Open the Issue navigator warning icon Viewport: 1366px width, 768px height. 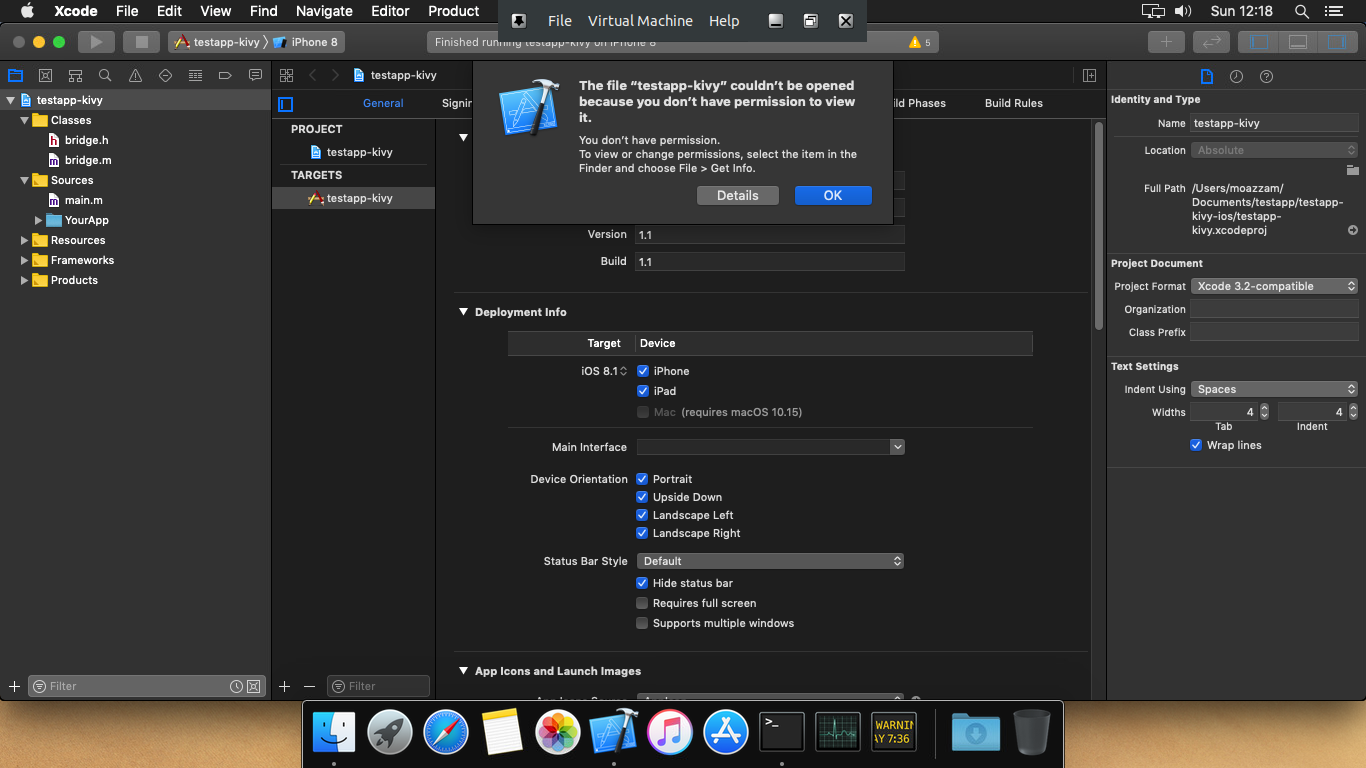pos(135,75)
